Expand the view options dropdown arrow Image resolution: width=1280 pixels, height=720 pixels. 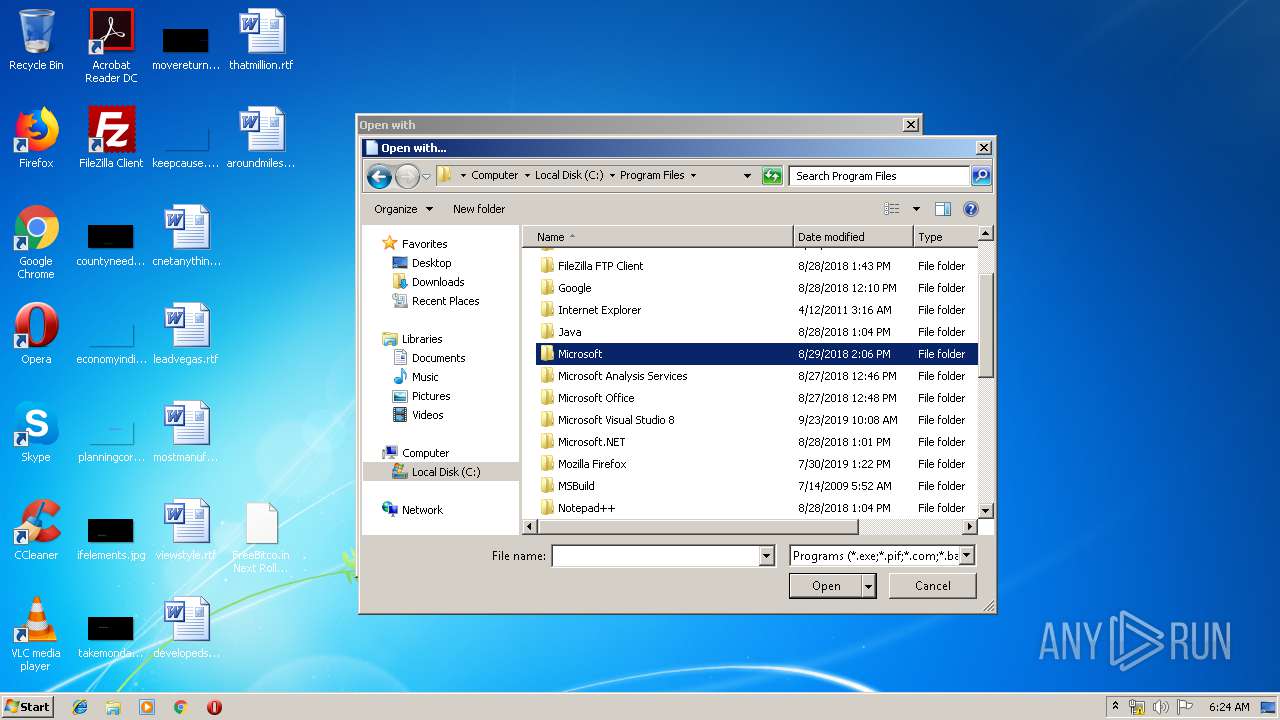coord(916,209)
